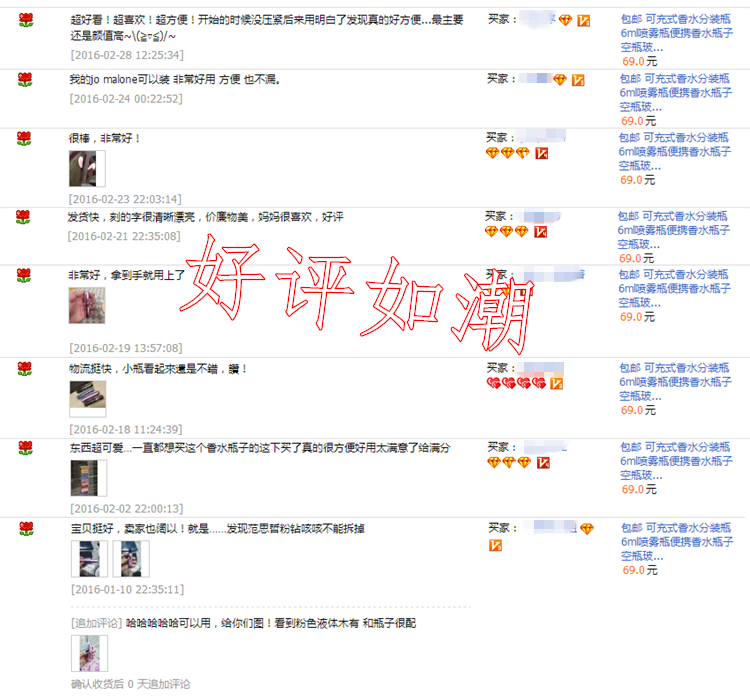View the photo in the 追加评论 follow-up review
Image resolution: width=750 pixels, height=696 pixels.
click(89, 653)
